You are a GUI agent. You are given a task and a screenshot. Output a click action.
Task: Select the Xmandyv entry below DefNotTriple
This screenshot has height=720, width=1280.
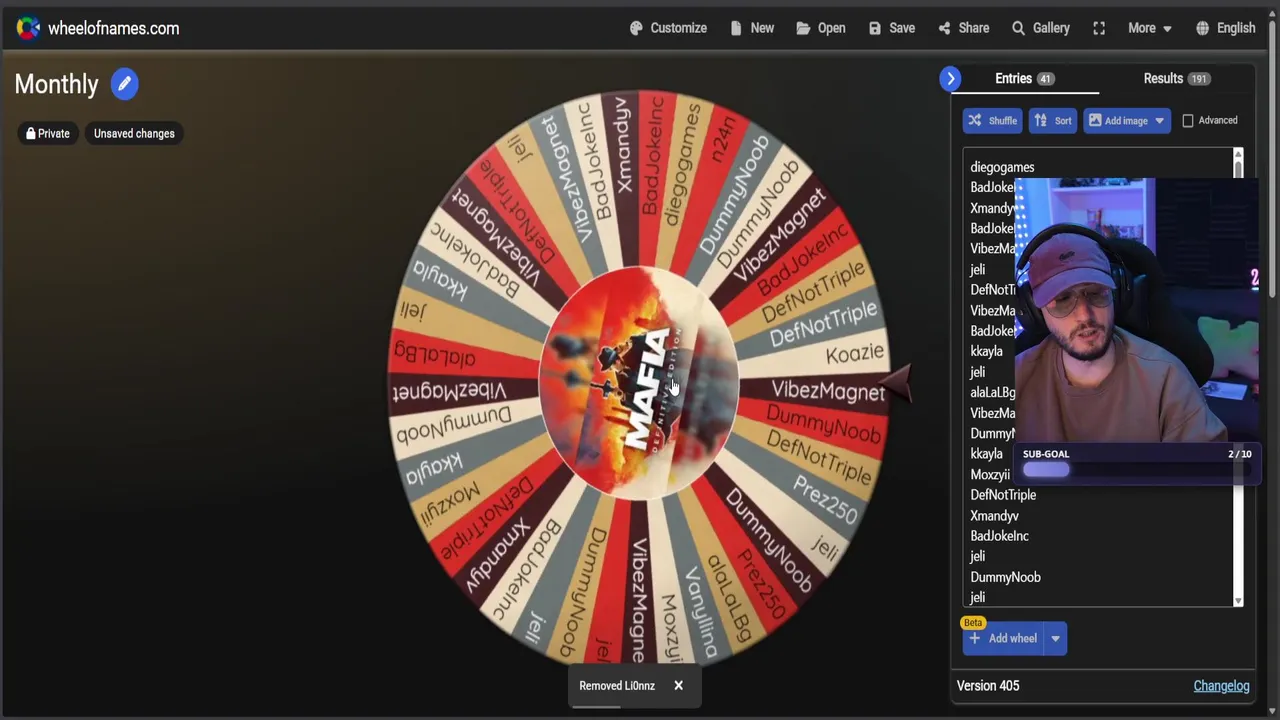tap(994, 516)
